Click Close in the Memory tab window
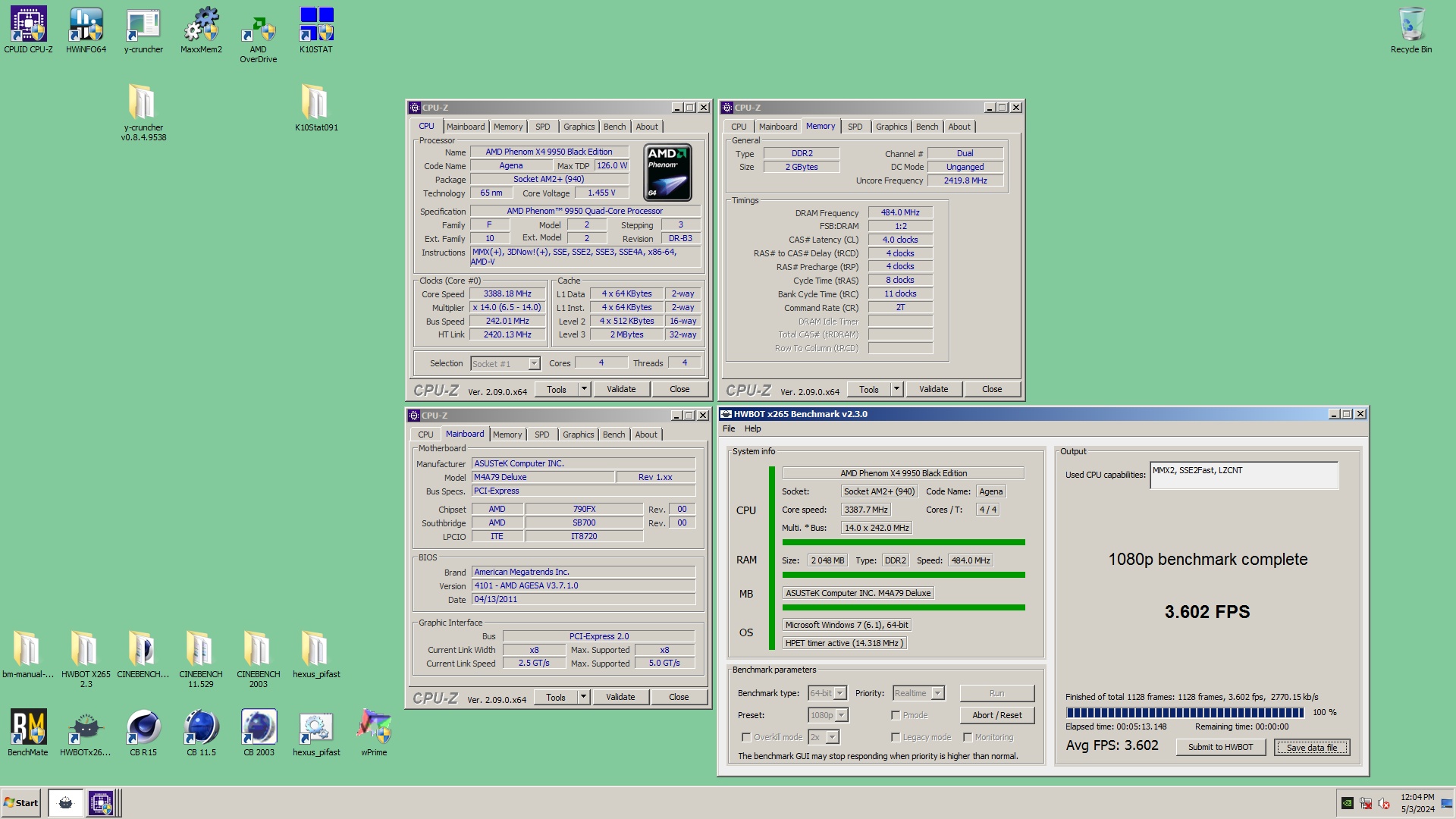1456x819 pixels. click(x=992, y=389)
